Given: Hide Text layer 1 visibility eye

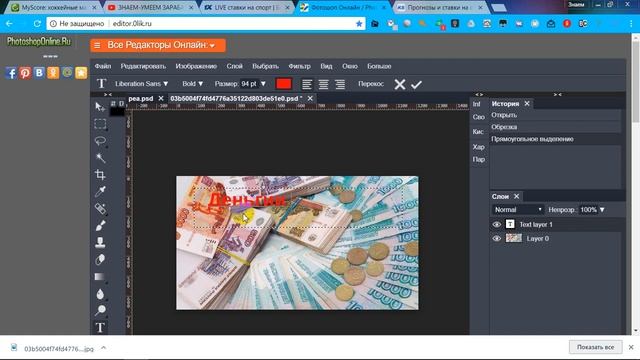Looking at the screenshot, I should pyautogui.click(x=496, y=224).
